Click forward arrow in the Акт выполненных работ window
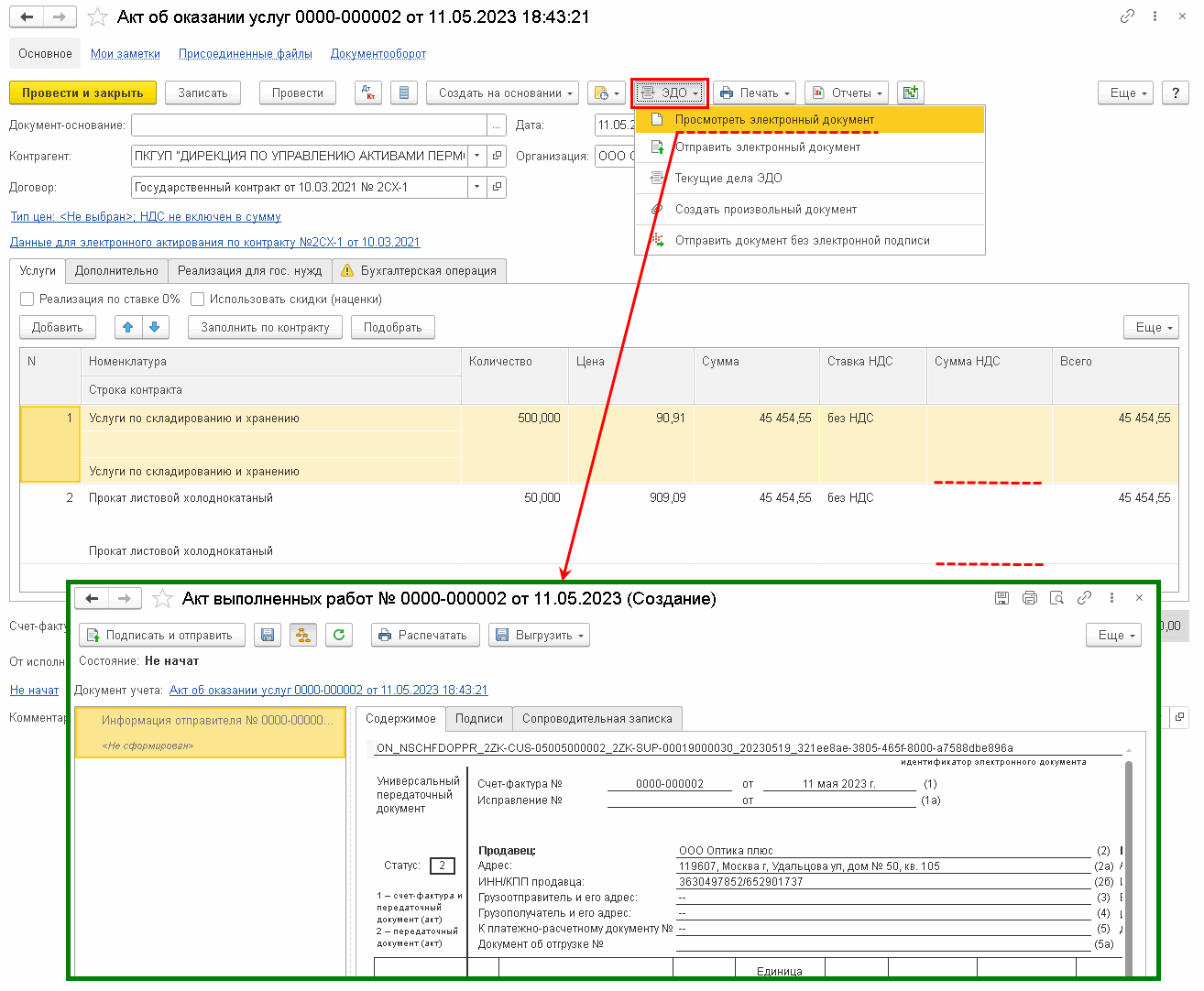Viewport: 1204px width, 991px height. 124,598
